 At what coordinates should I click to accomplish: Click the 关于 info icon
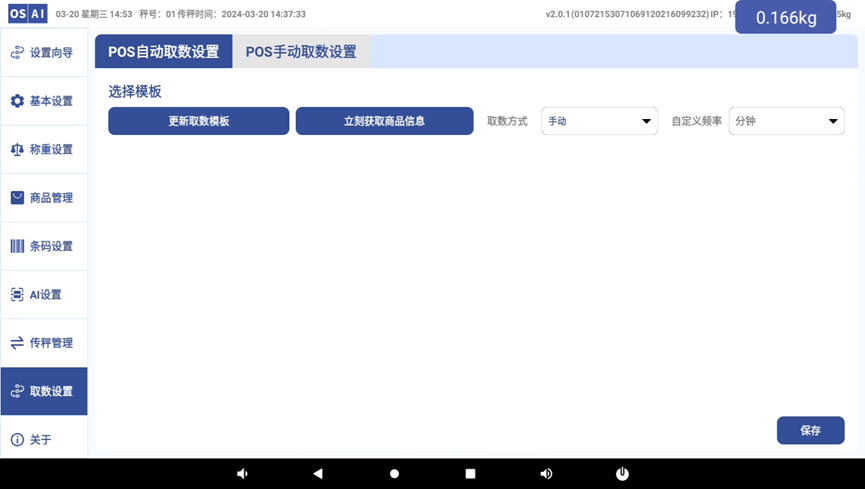click(x=17, y=440)
